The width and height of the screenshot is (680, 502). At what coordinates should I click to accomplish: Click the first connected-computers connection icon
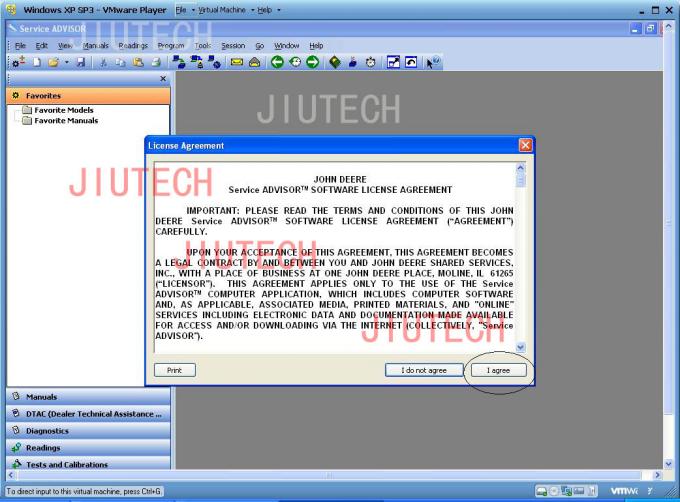pyautogui.click(x=179, y=62)
